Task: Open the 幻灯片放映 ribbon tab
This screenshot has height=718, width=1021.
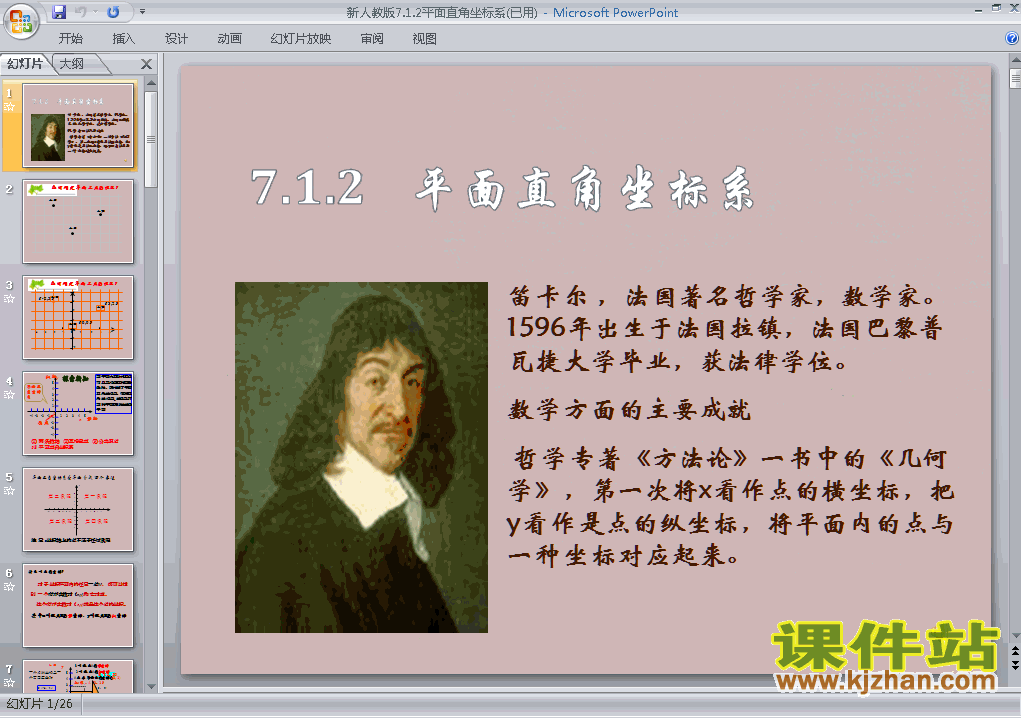Action: [300, 39]
